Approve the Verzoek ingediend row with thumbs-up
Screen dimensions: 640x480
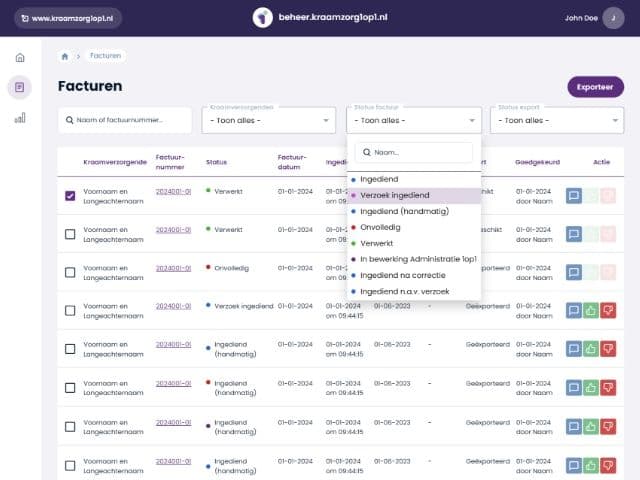591,310
